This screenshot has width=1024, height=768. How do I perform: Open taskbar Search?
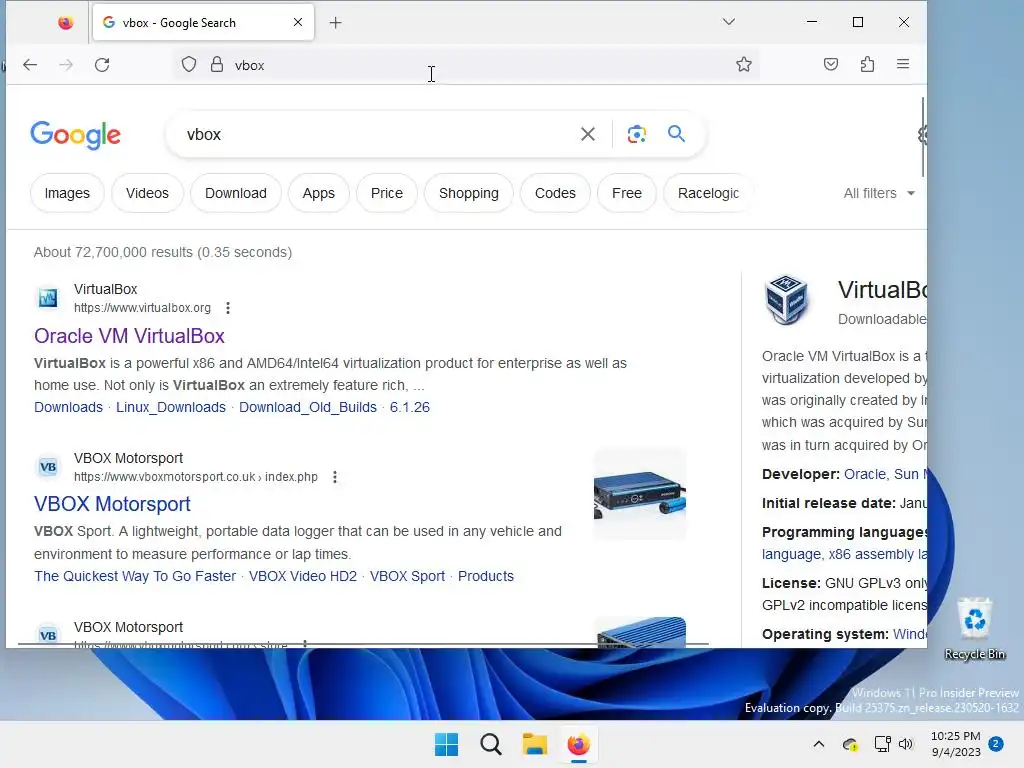(x=490, y=744)
